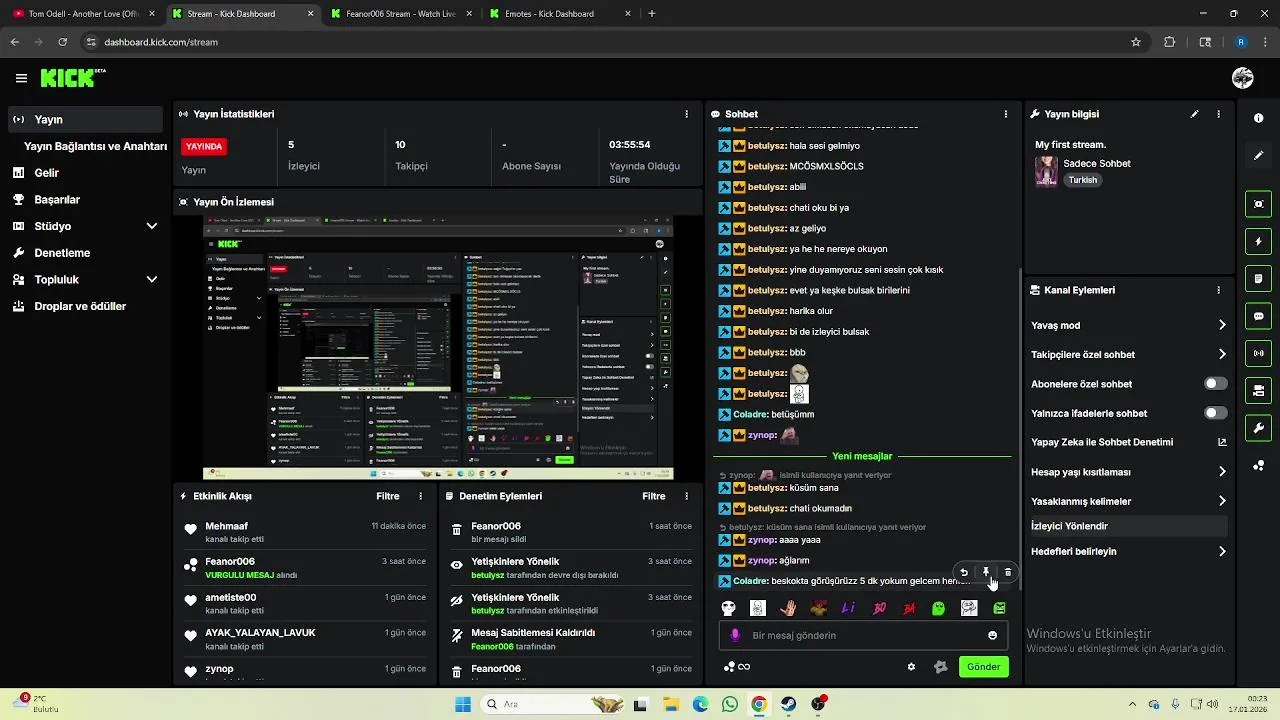
Task: Pin Coladre's hovered chat message
Action: 986,572
